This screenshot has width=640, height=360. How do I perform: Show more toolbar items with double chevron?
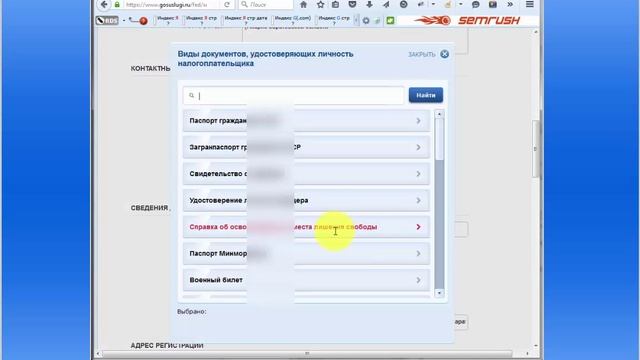click(510, 4)
